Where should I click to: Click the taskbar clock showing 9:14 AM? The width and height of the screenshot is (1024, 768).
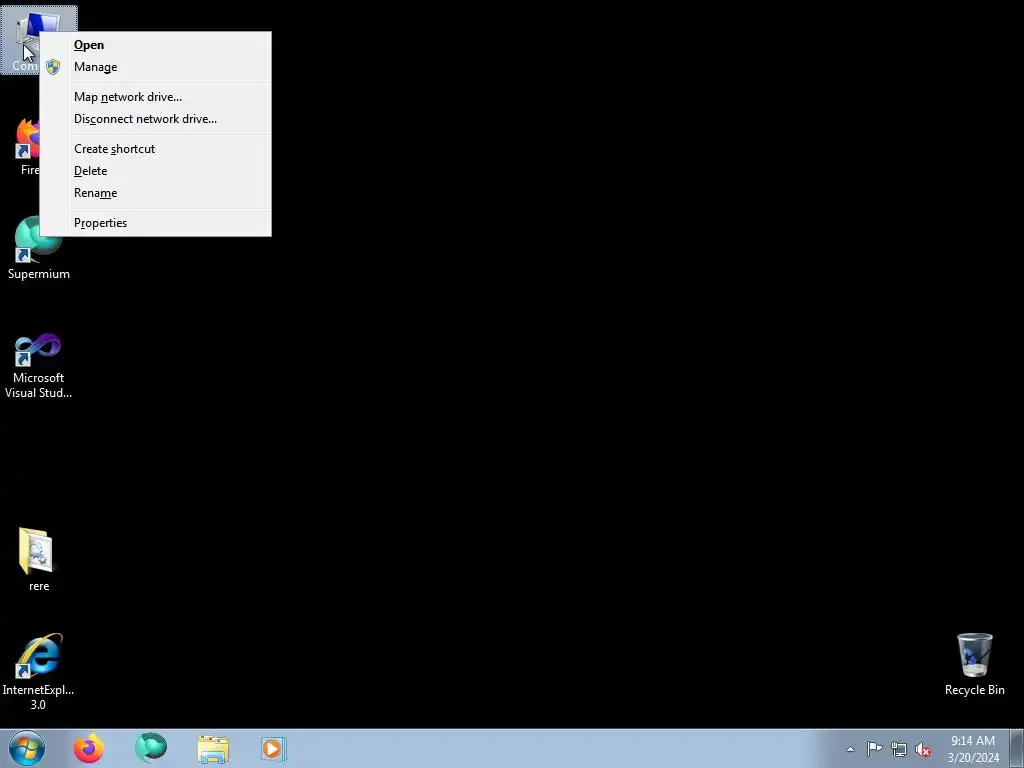pos(973,749)
